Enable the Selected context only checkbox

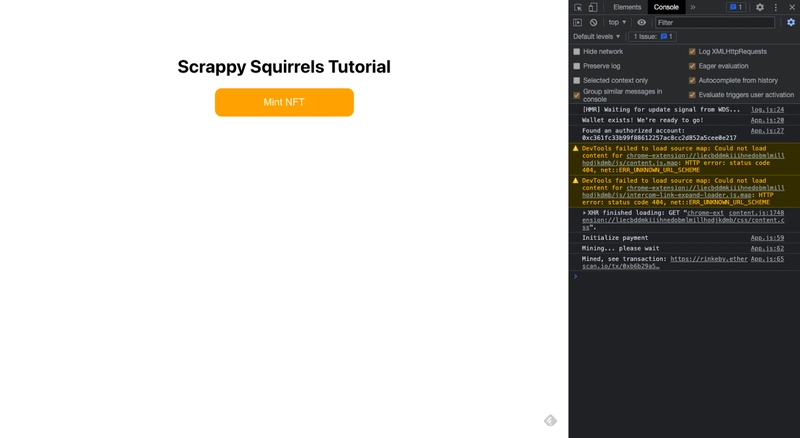click(577, 80)
